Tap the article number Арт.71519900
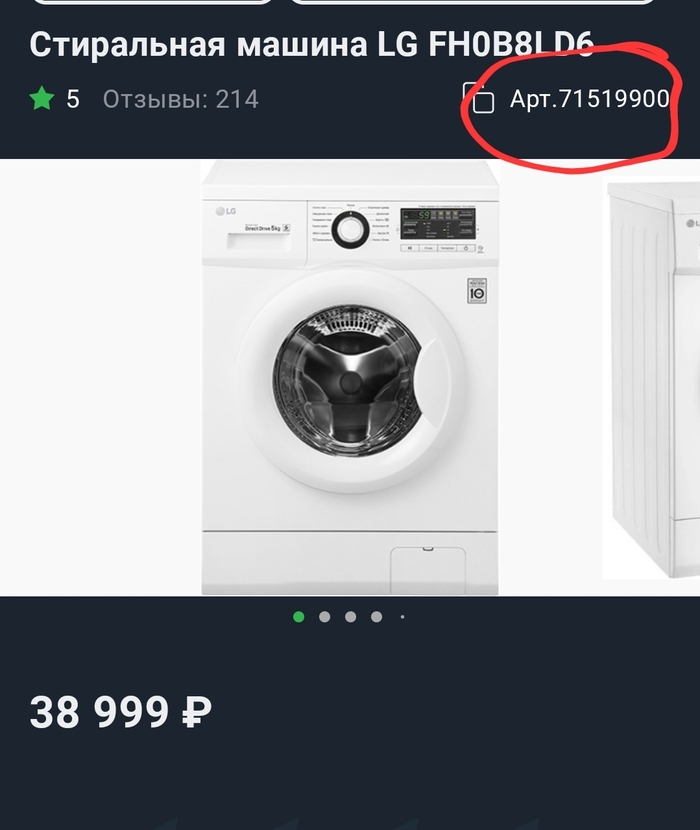 tap(589, 99)
